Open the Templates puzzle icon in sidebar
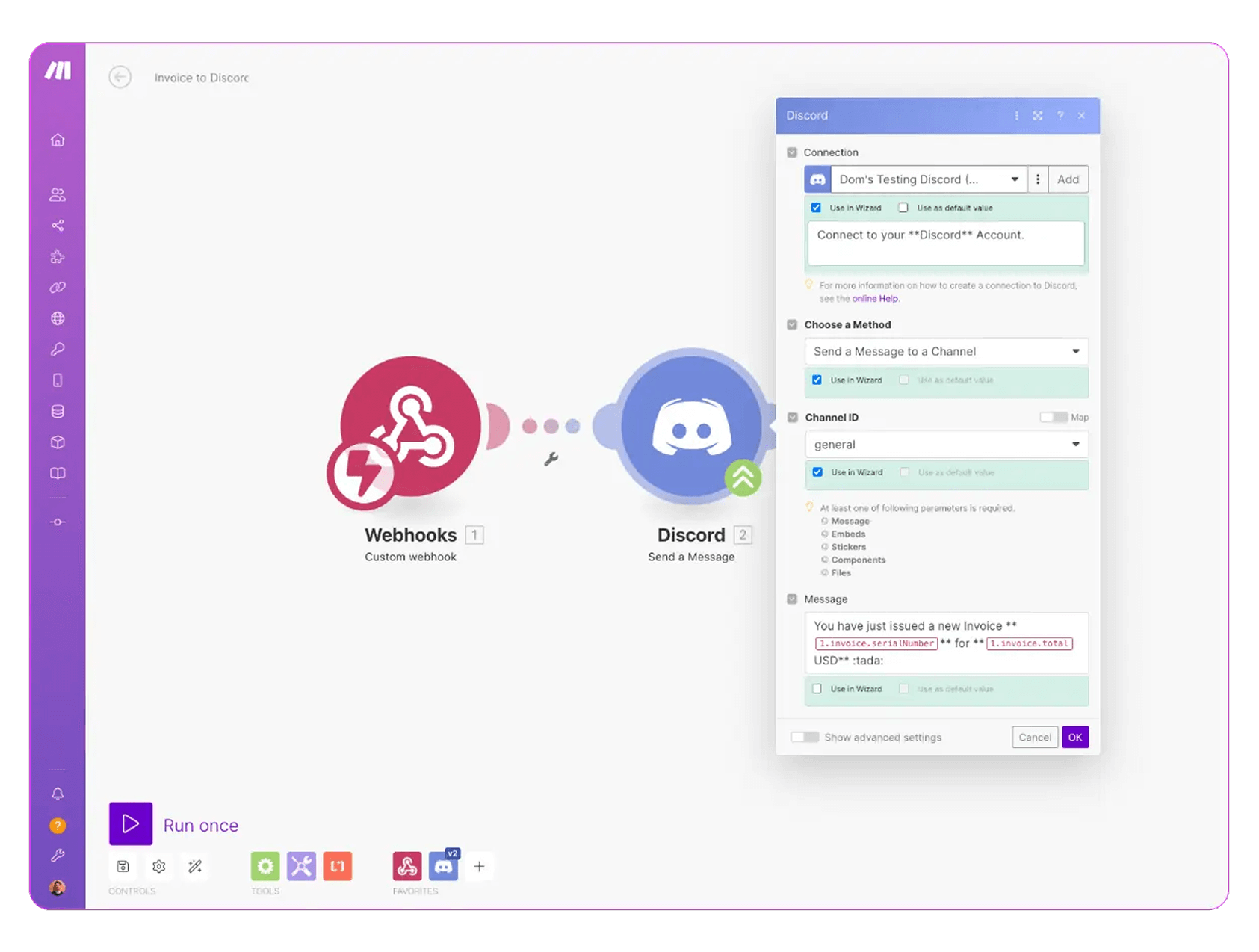Image resolution: width=1259 pixels, height=952 pixels. (x=58, y=256)
